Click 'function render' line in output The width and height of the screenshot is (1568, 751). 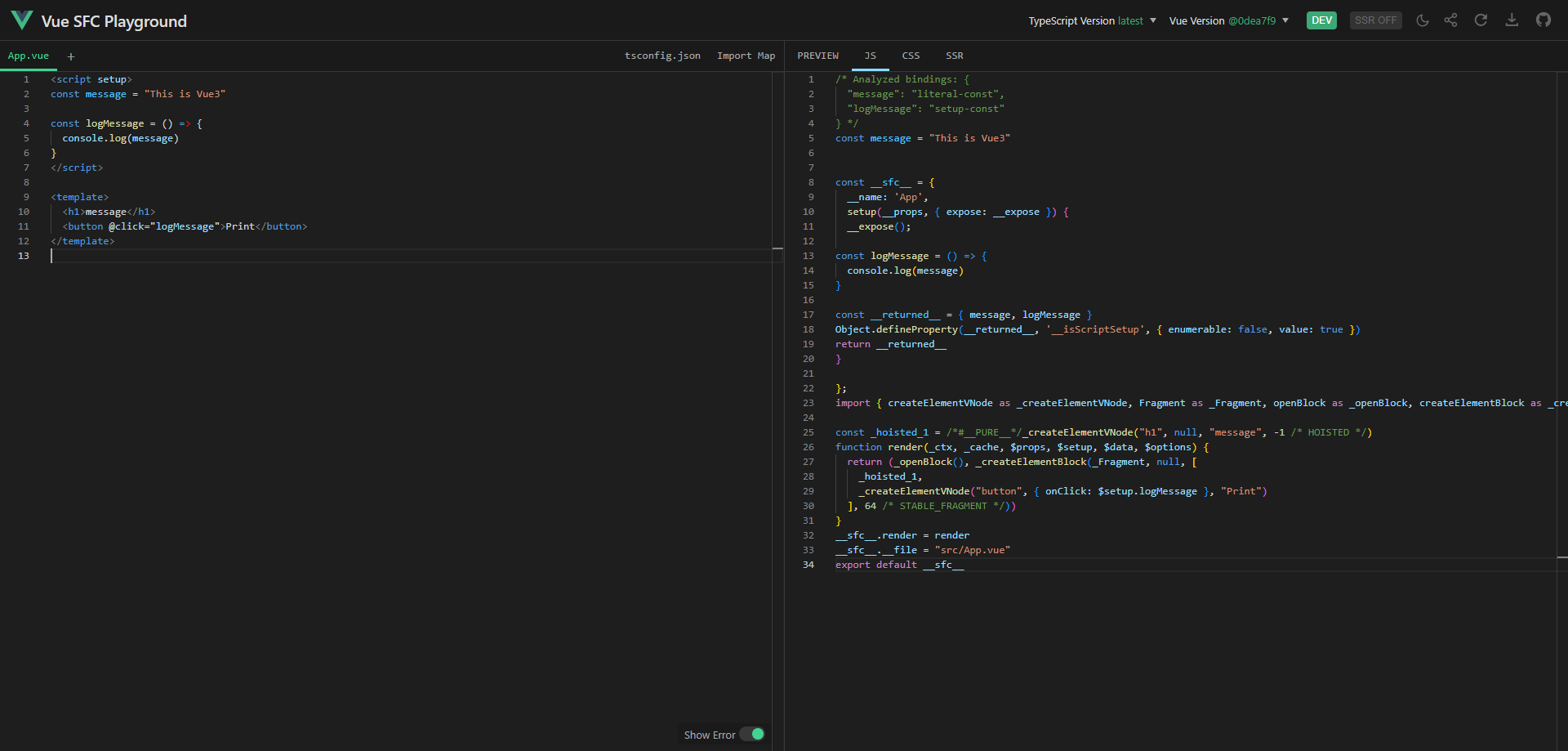pos(1022,447)
